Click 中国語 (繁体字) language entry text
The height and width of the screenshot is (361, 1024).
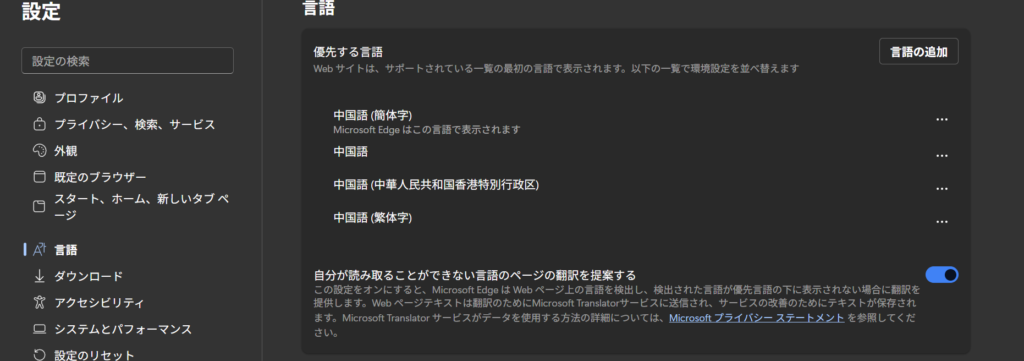tap(372, 217)
